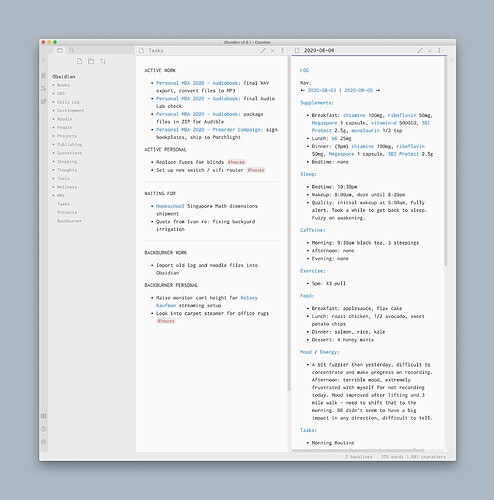494x500 pixels.
Task: Click the 2020-08-04 pane vertical scrollbar
Action: click(445, 161)
